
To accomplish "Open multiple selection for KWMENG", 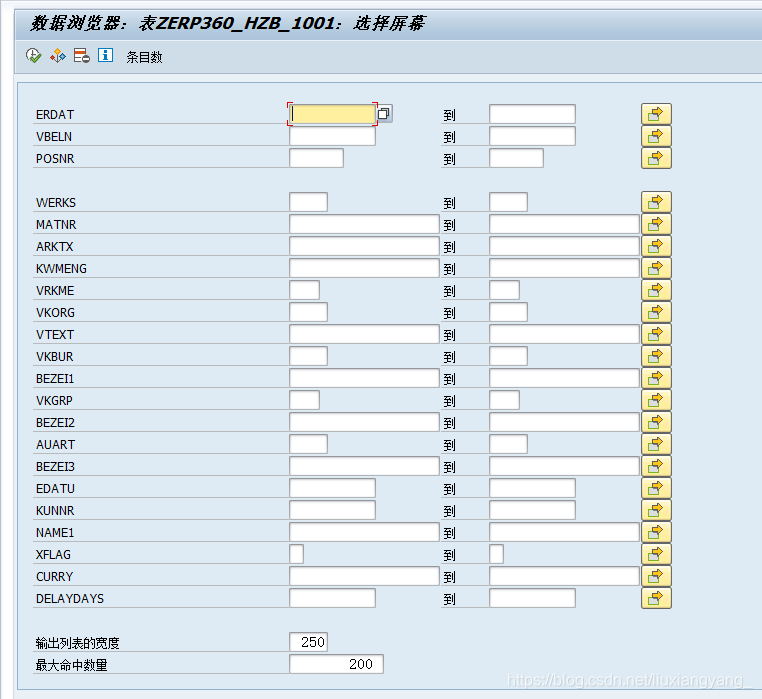I will 656,268.
